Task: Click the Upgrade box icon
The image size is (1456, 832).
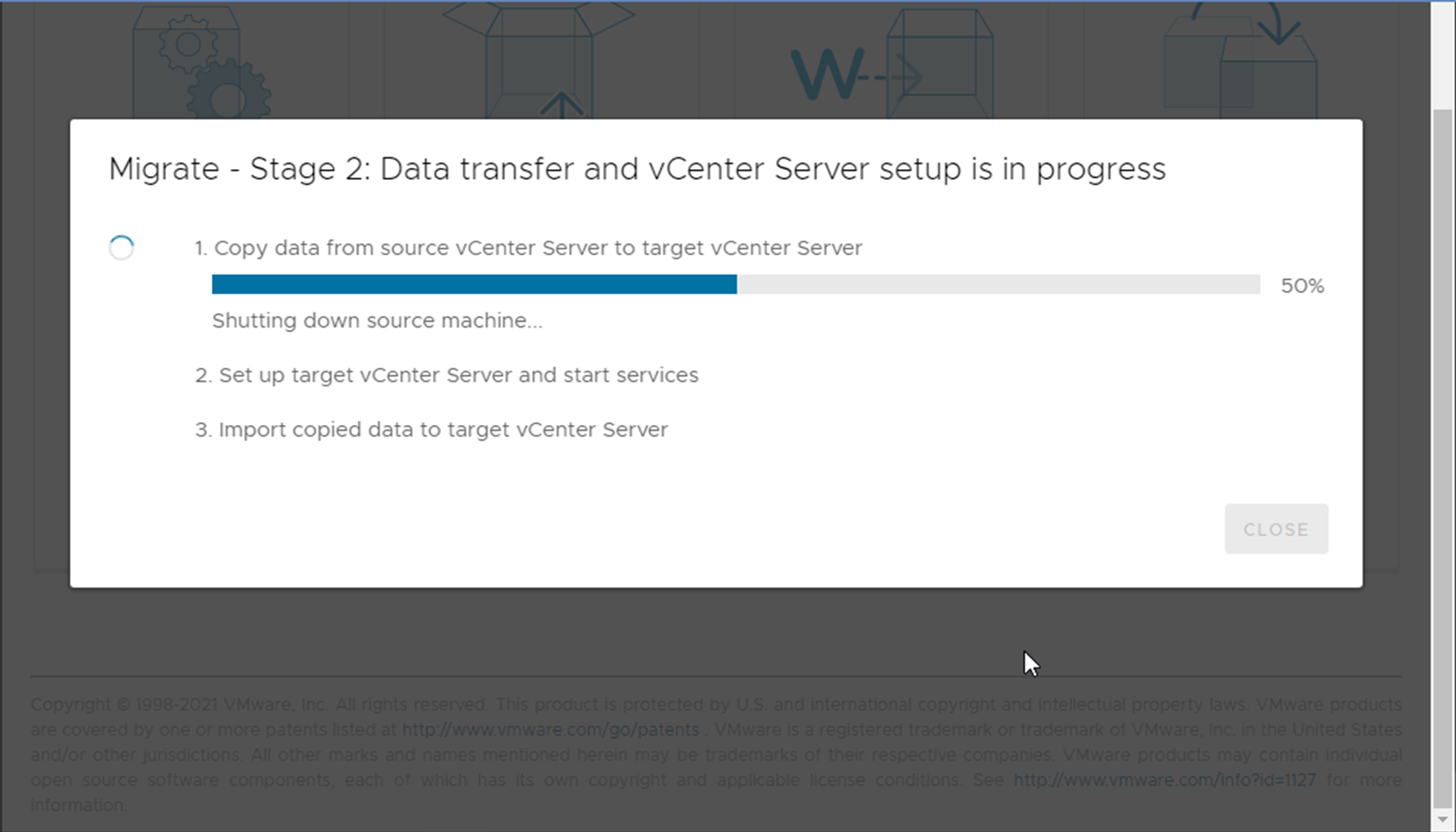Action: click(539, 60)
